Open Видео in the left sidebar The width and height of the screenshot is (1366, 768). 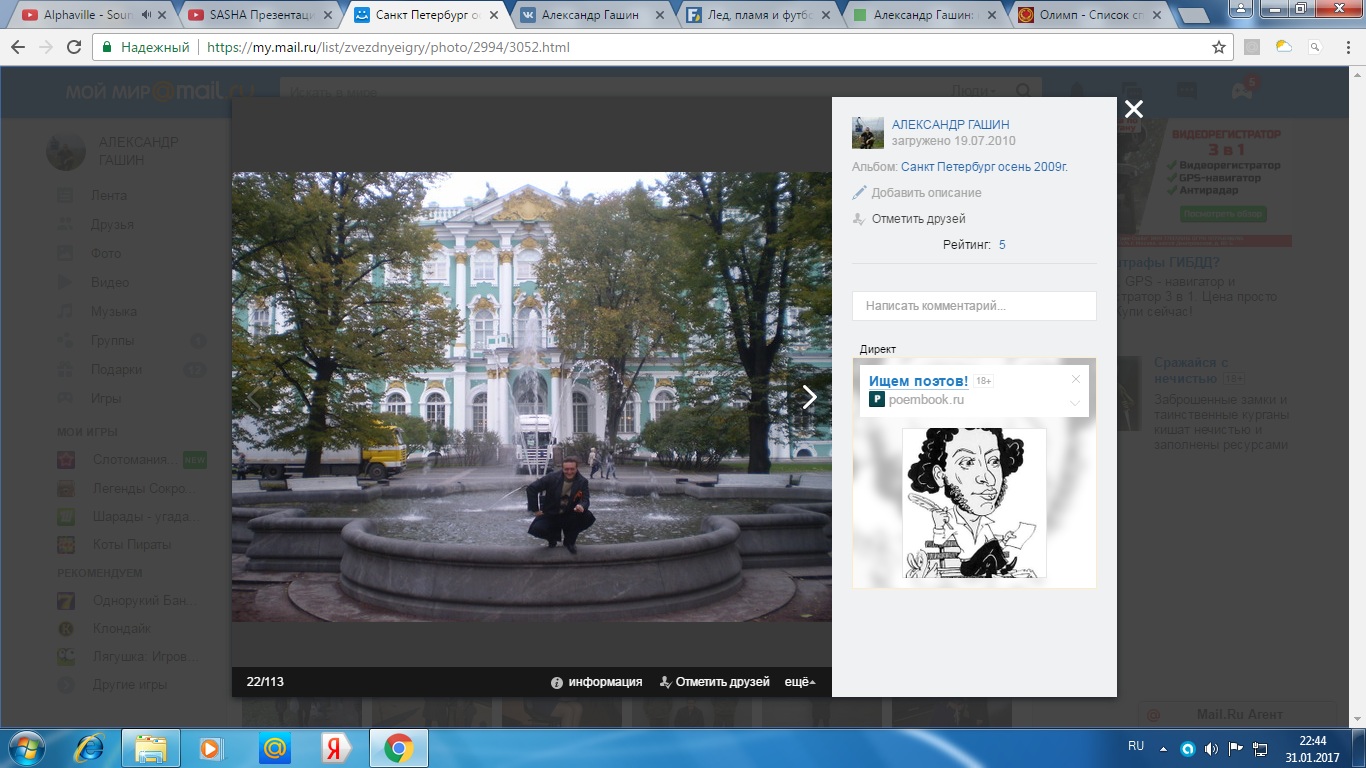(110, 282)
